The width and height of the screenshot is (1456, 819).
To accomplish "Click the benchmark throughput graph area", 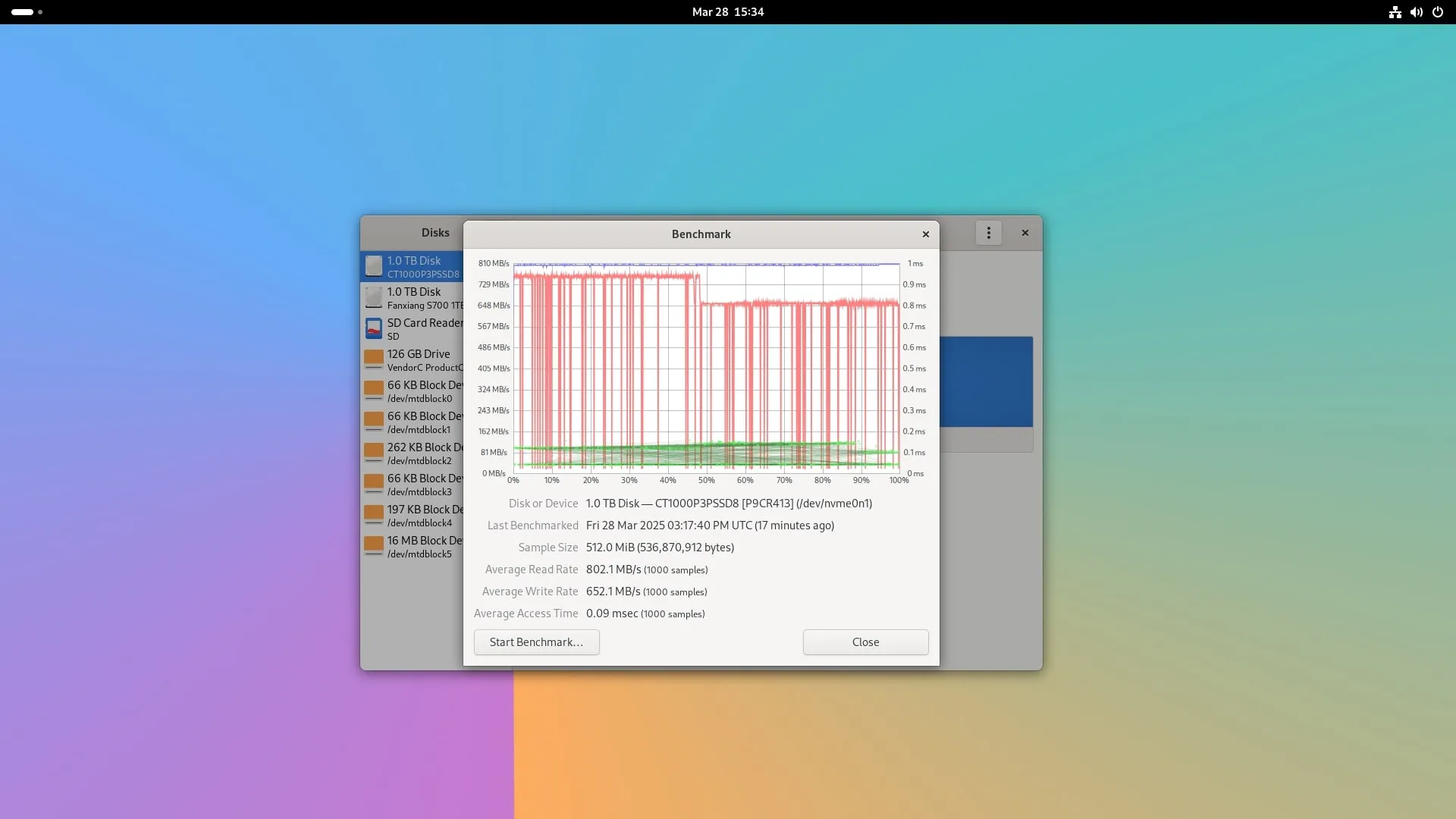I will click(705, 368).
